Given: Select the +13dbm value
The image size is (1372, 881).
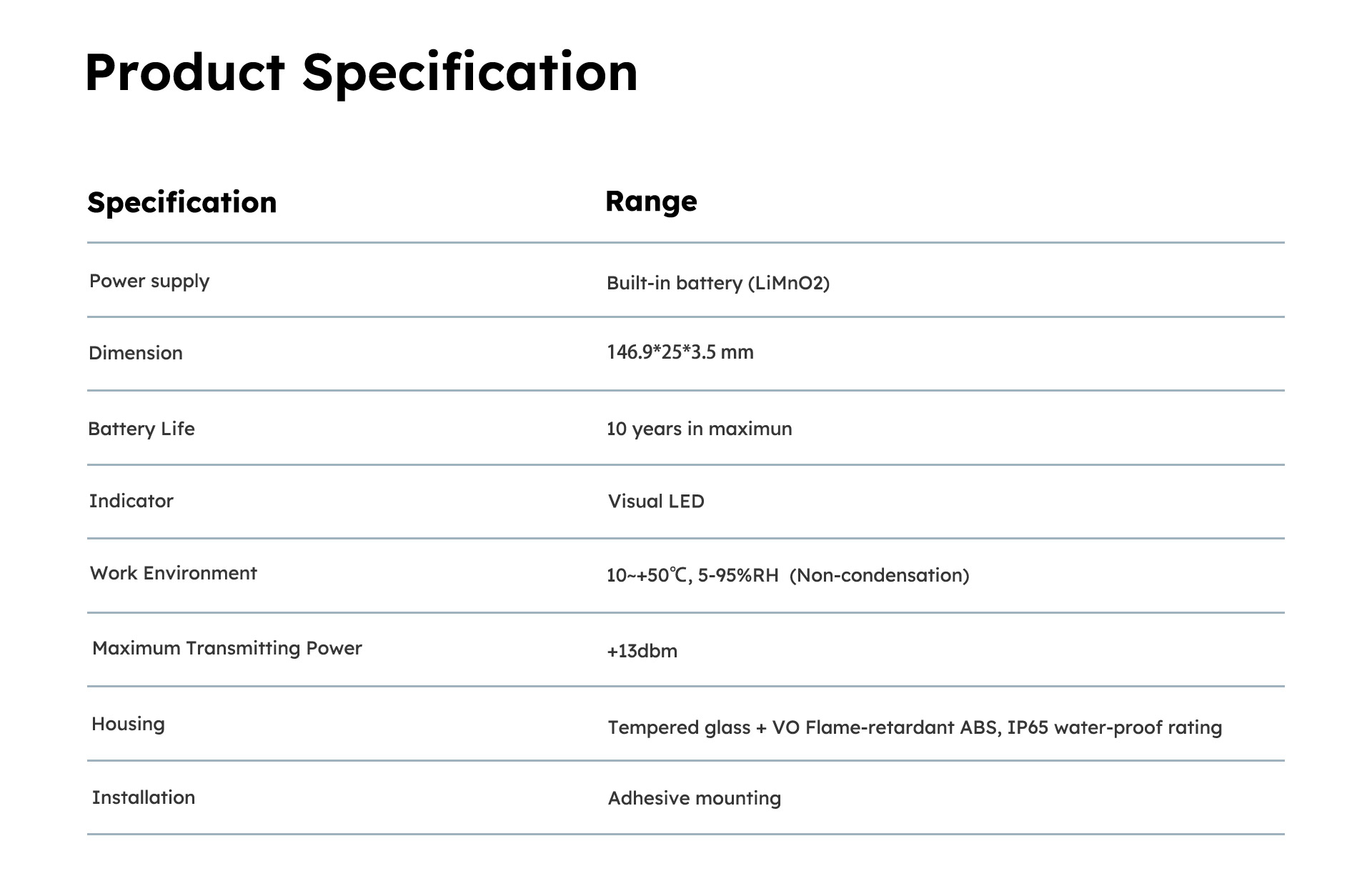Looking at the screenshot, I should (642, 651).
